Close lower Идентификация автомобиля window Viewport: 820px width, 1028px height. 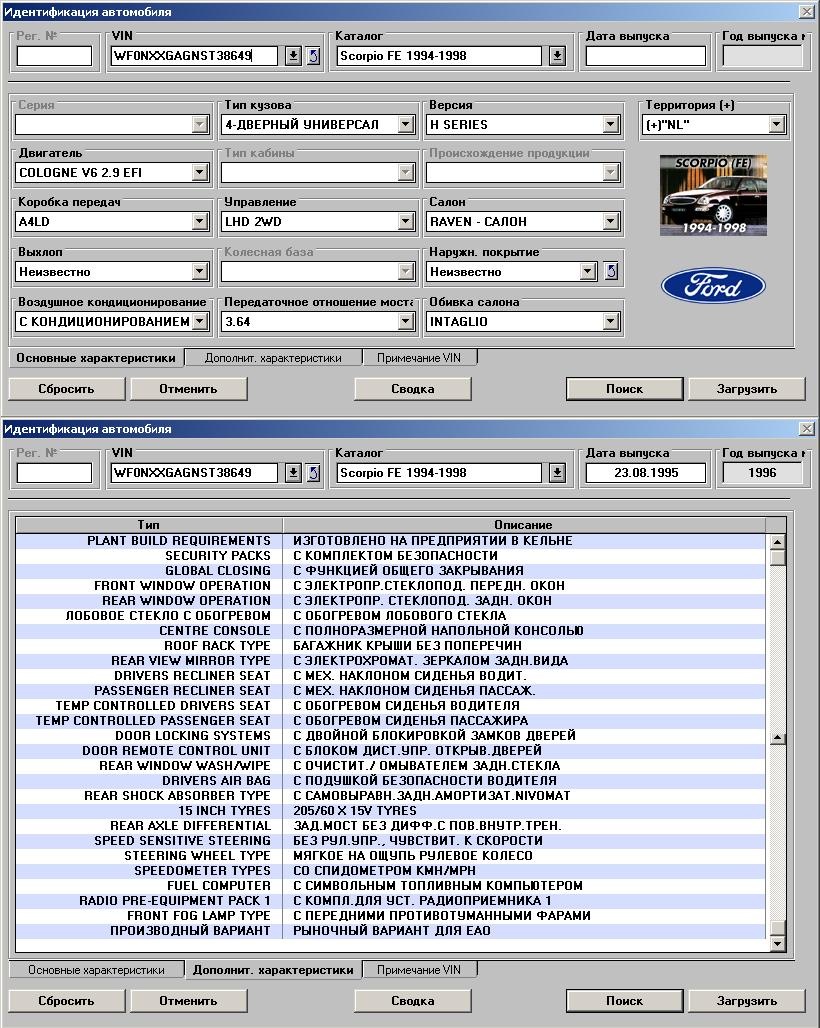pos(807,429)
